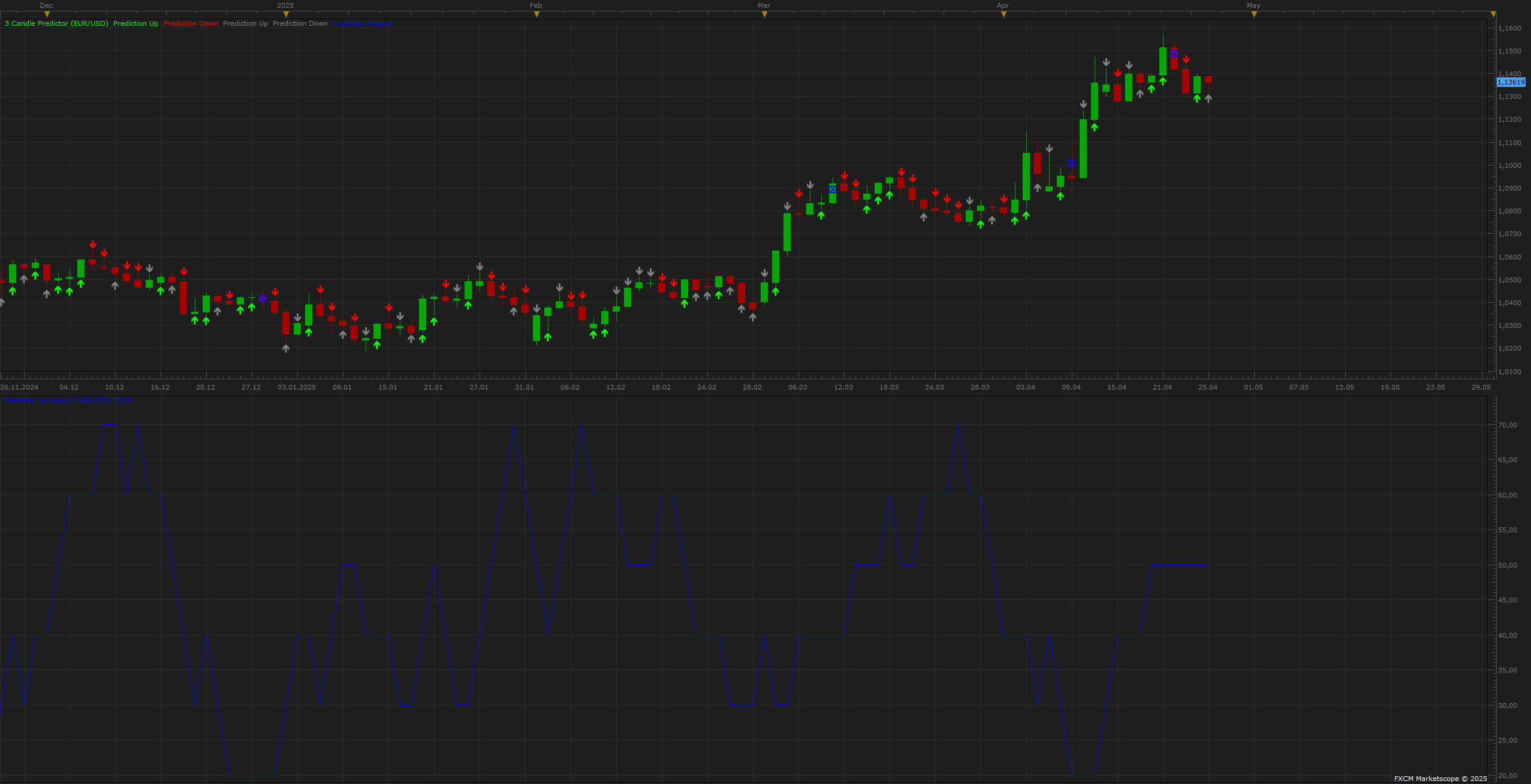The image size is (1531, 784).
Task: Click the 29.05 date axis label
Action: tap(1481, 387)
